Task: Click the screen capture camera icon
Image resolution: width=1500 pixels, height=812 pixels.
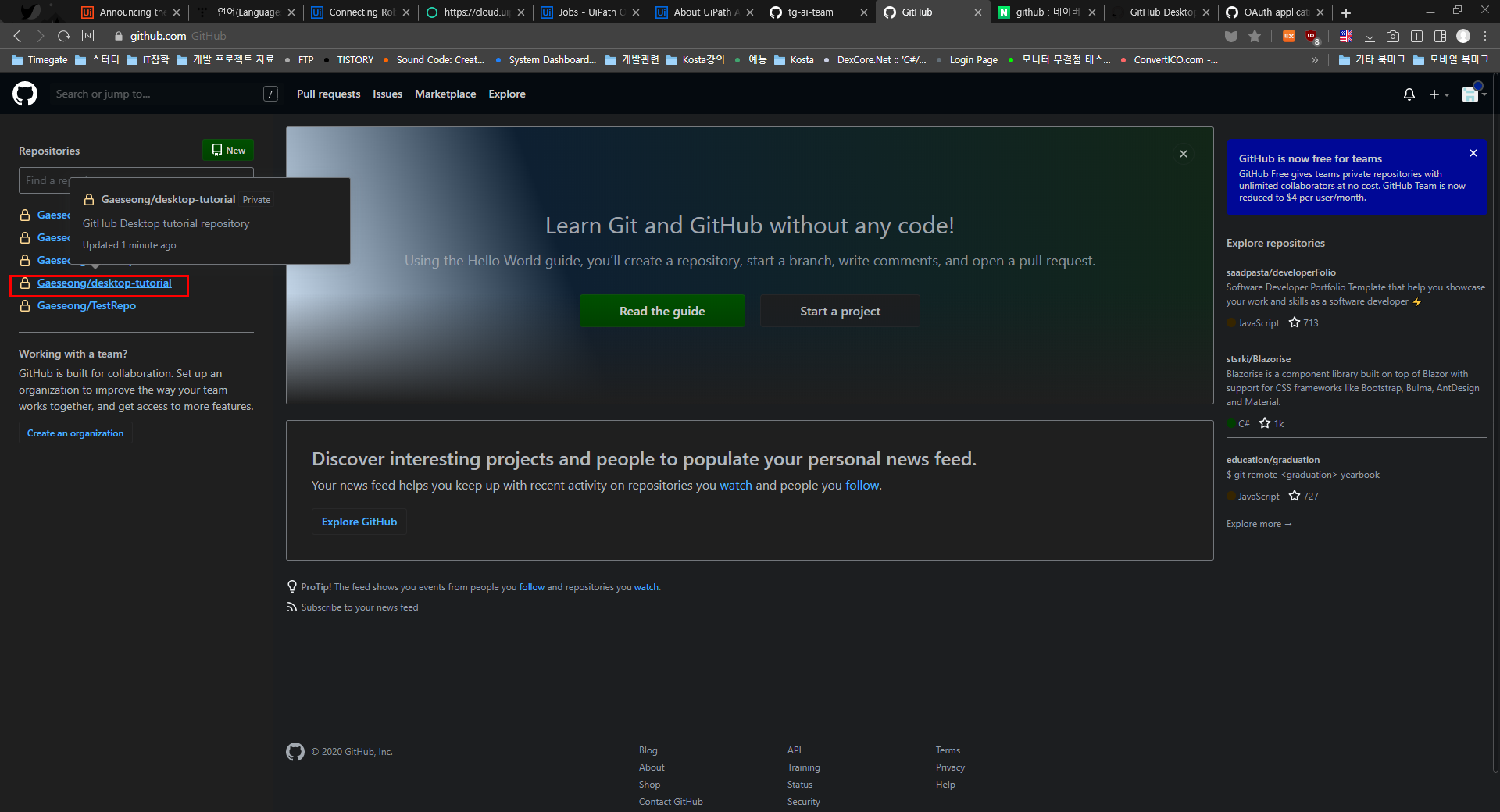Action: tap(1393, 36)
